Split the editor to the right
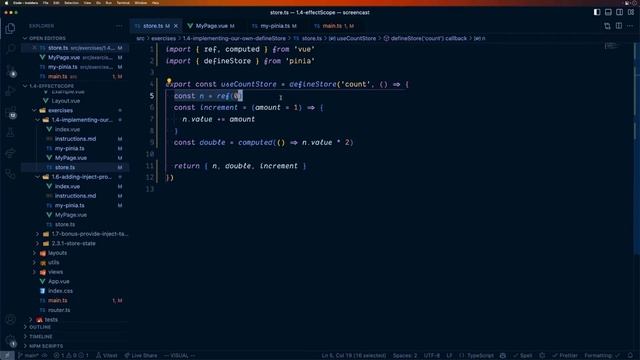Viewport: 640px width, 360px height. 619,26
